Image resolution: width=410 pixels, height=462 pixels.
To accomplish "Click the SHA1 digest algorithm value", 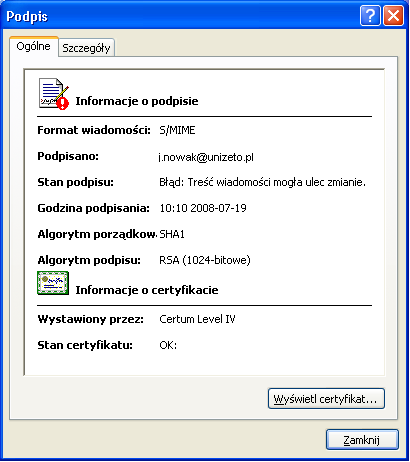I will click(172, 234).
